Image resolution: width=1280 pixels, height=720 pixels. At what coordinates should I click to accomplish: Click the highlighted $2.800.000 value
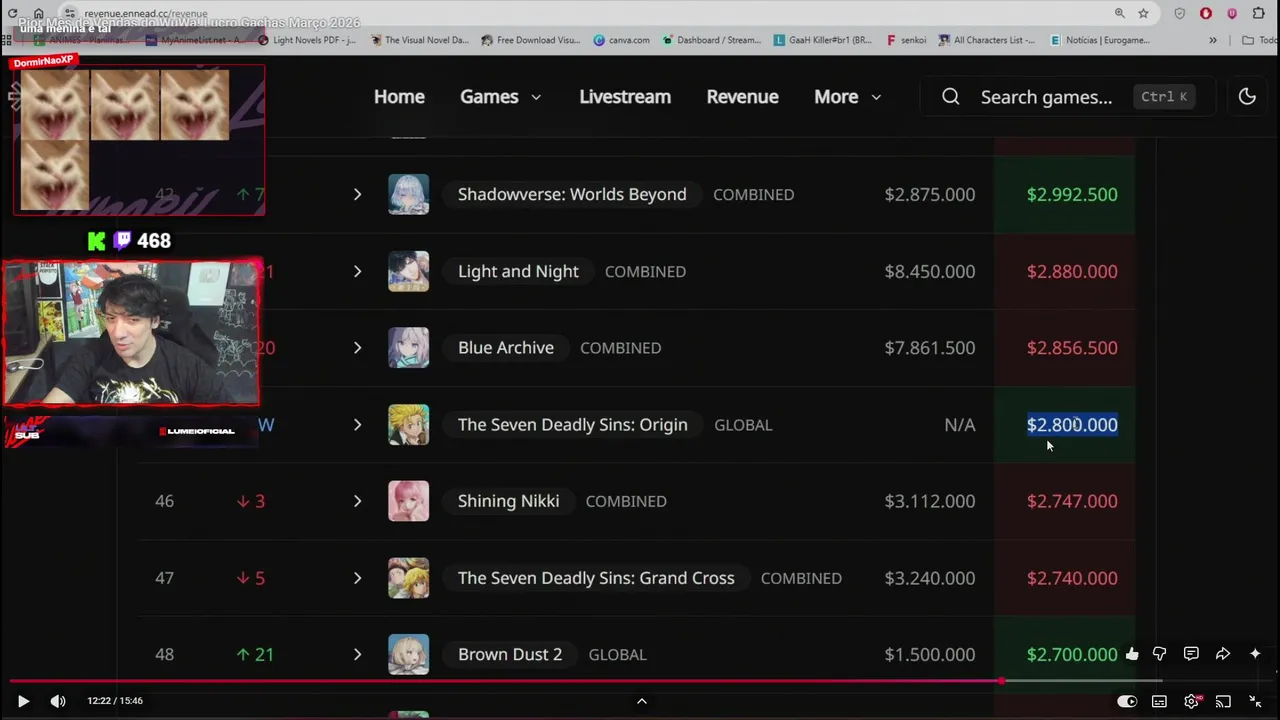[1072, 425]
